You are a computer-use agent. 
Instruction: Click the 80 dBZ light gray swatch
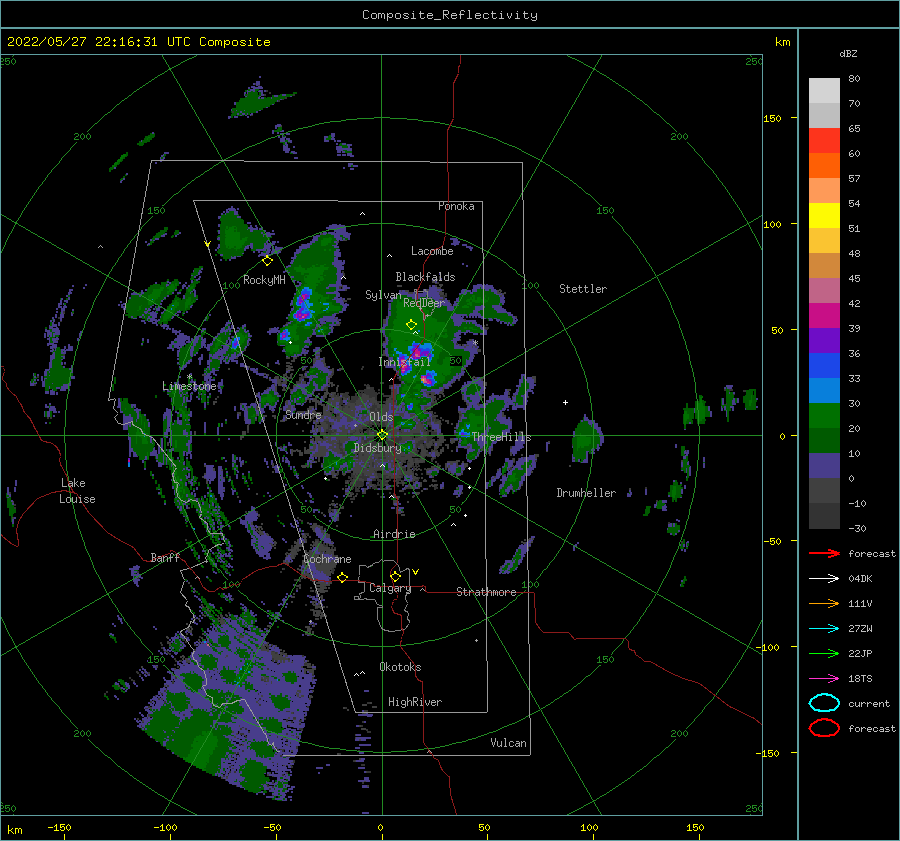(824, 90)
